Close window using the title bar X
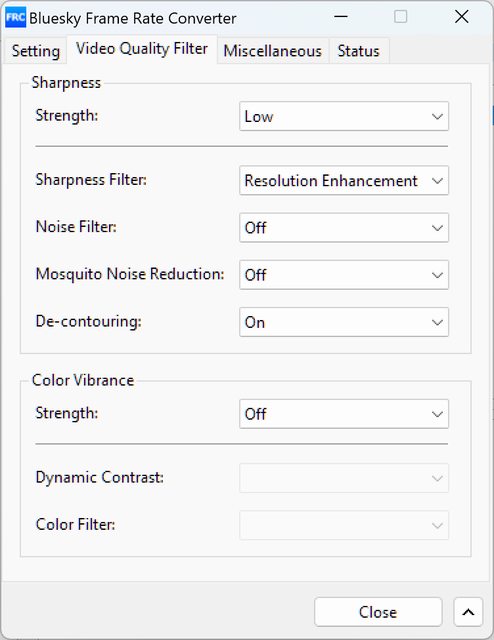Image resolution: width=494 pixels, height=640 pixels. 461,17
